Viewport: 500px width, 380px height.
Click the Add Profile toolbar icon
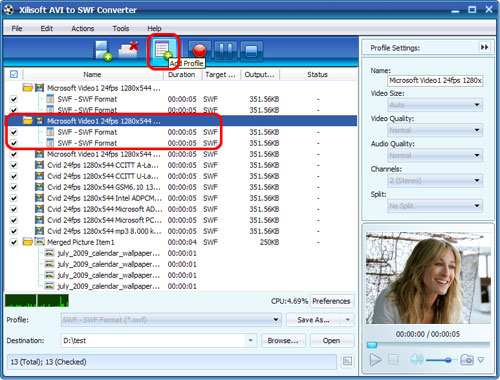(163, 51)
